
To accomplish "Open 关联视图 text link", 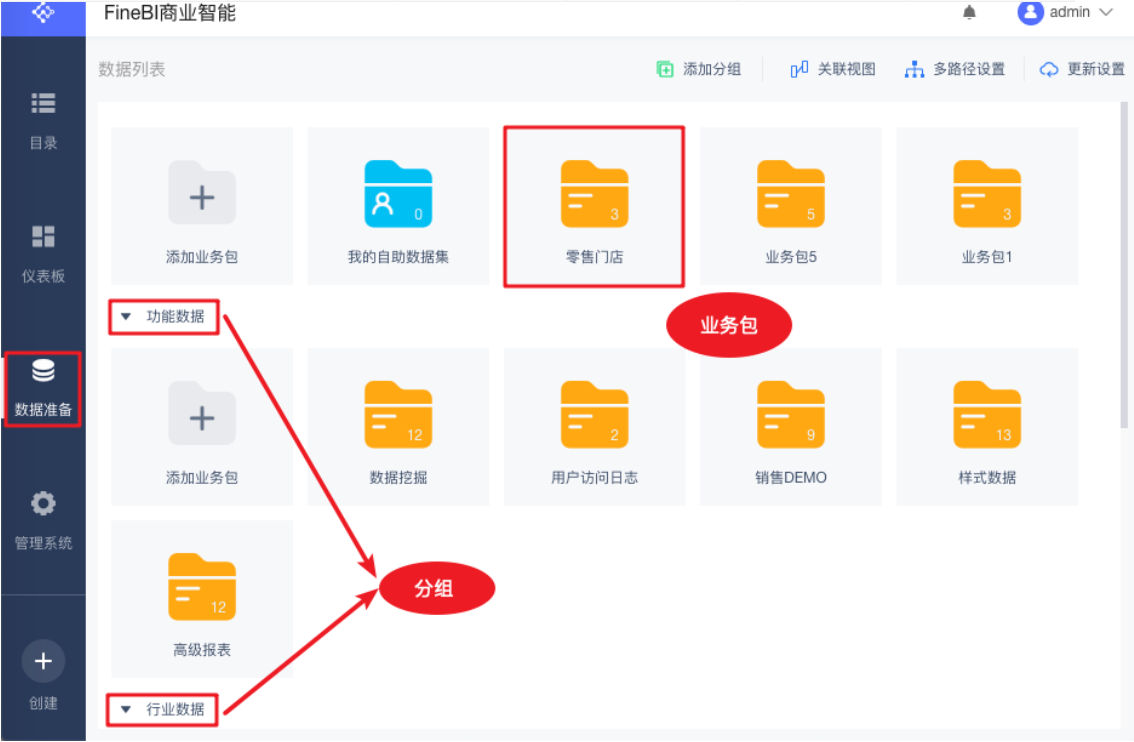I will tap(847, 69).
